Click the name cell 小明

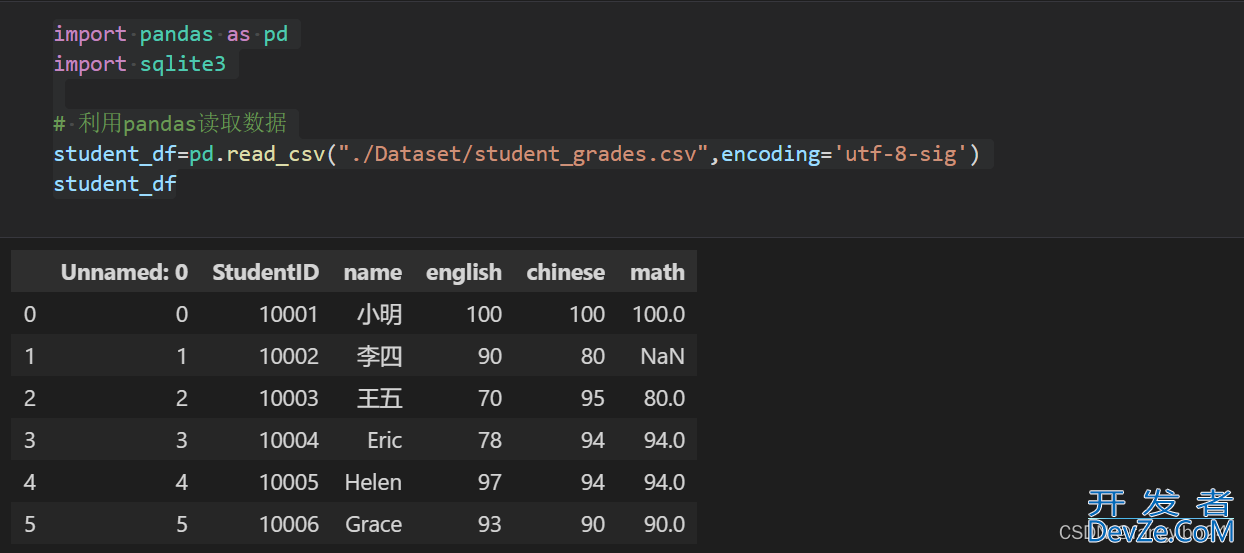[x=380, y=314]
